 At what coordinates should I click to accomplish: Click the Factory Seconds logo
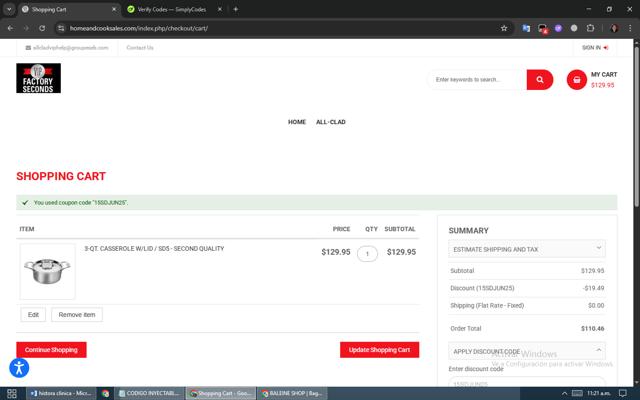(38, 78)
